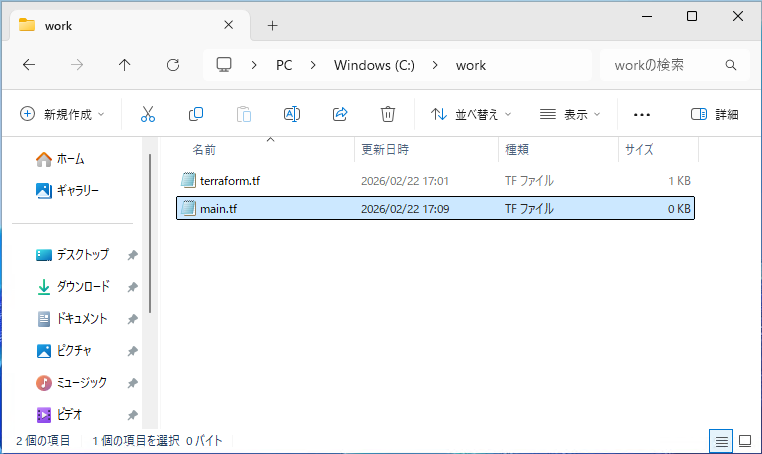Open the 新規作成 dropdown menu
The width and height of the screenshot is (762, 454).
click(62, 114)
